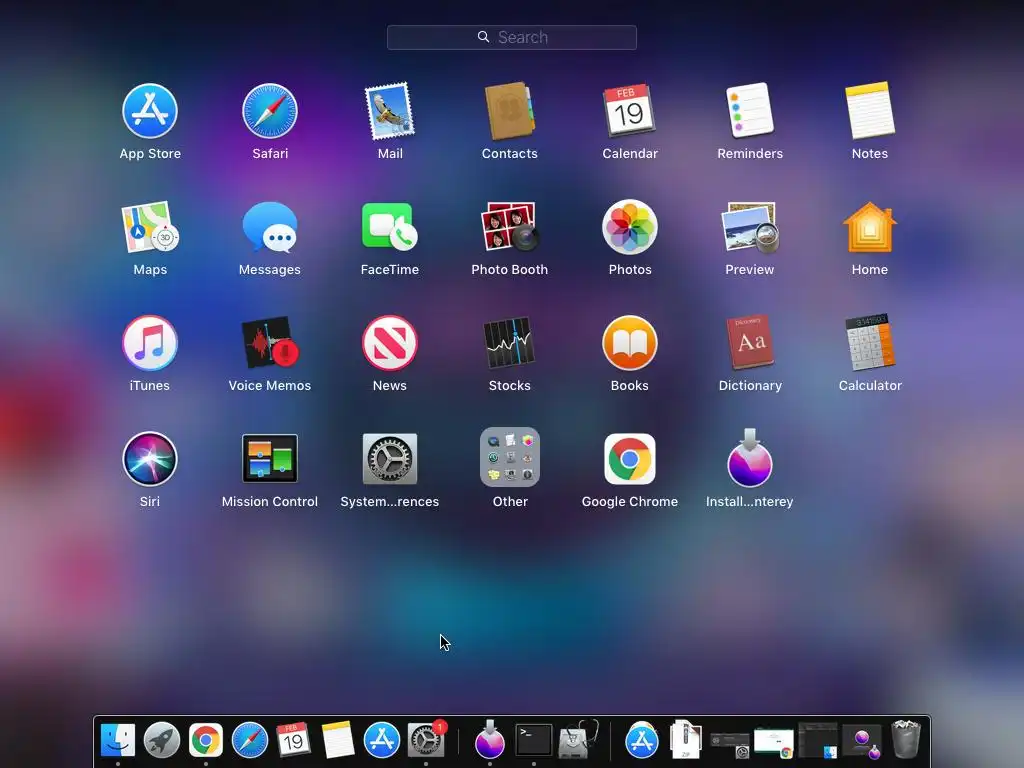
Task: Open the macOS Monterey installer in the Dock
Action: click(490, 739)
